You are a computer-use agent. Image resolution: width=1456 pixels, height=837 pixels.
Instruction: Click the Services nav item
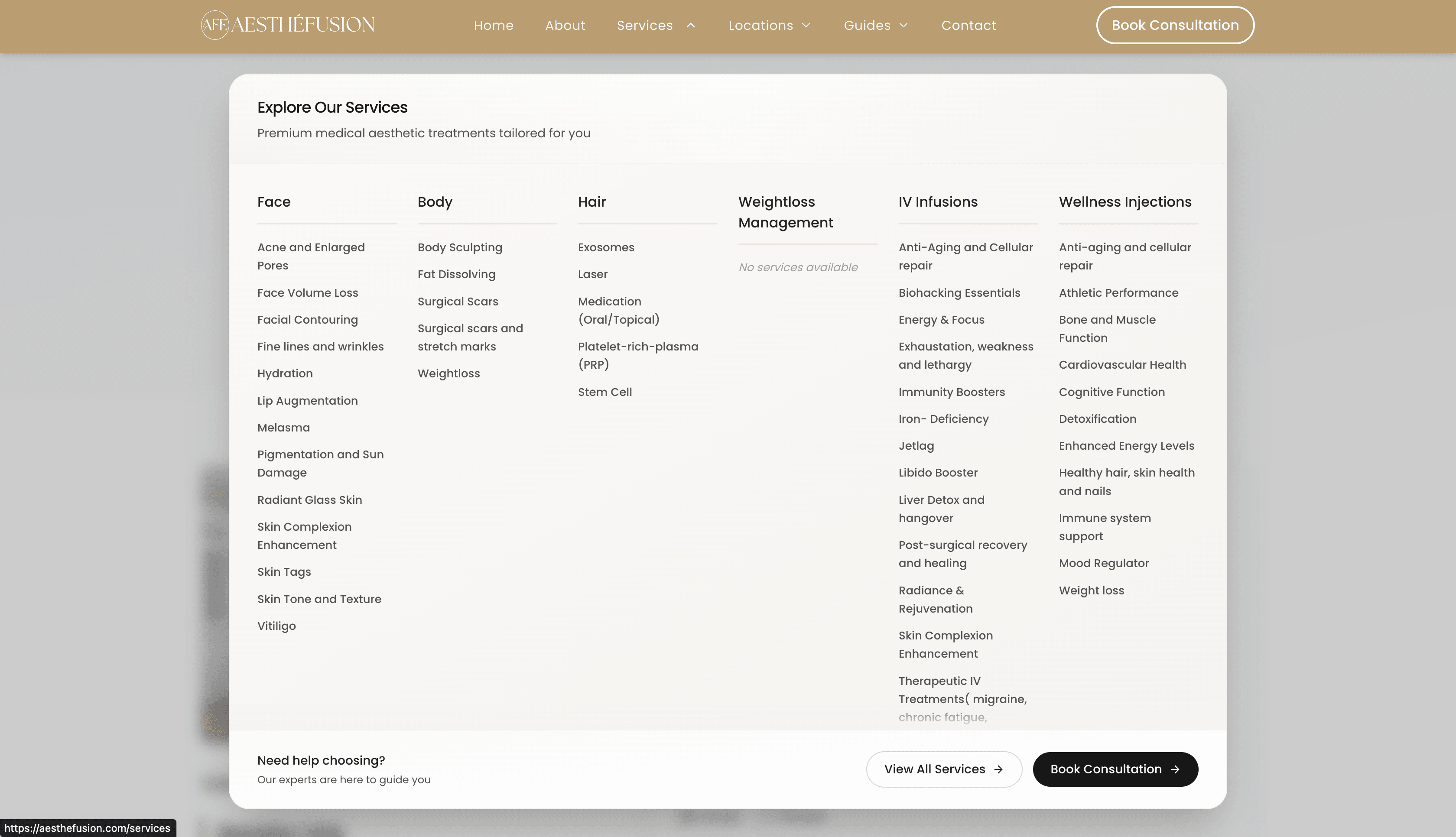pos(644,25)
